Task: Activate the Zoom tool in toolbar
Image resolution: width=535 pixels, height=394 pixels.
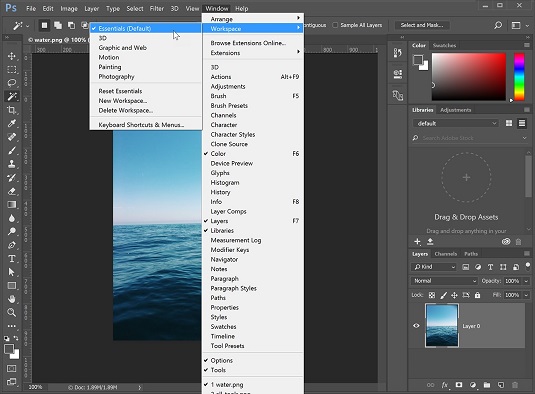Action: click(12, 312)
